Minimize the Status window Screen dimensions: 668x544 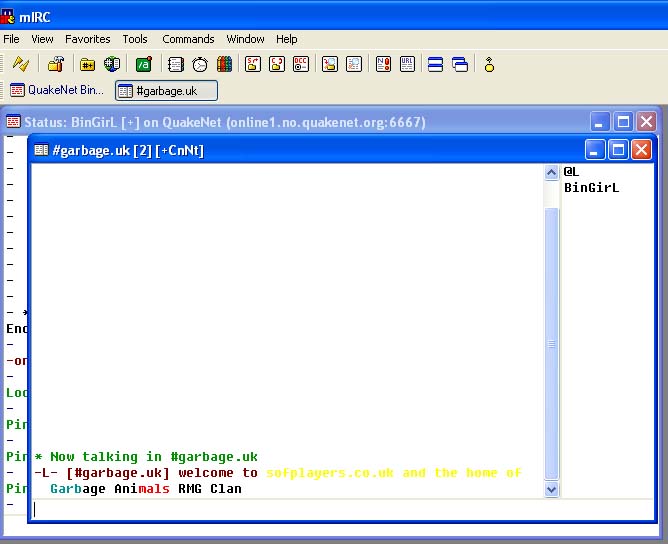click(599, 122)
